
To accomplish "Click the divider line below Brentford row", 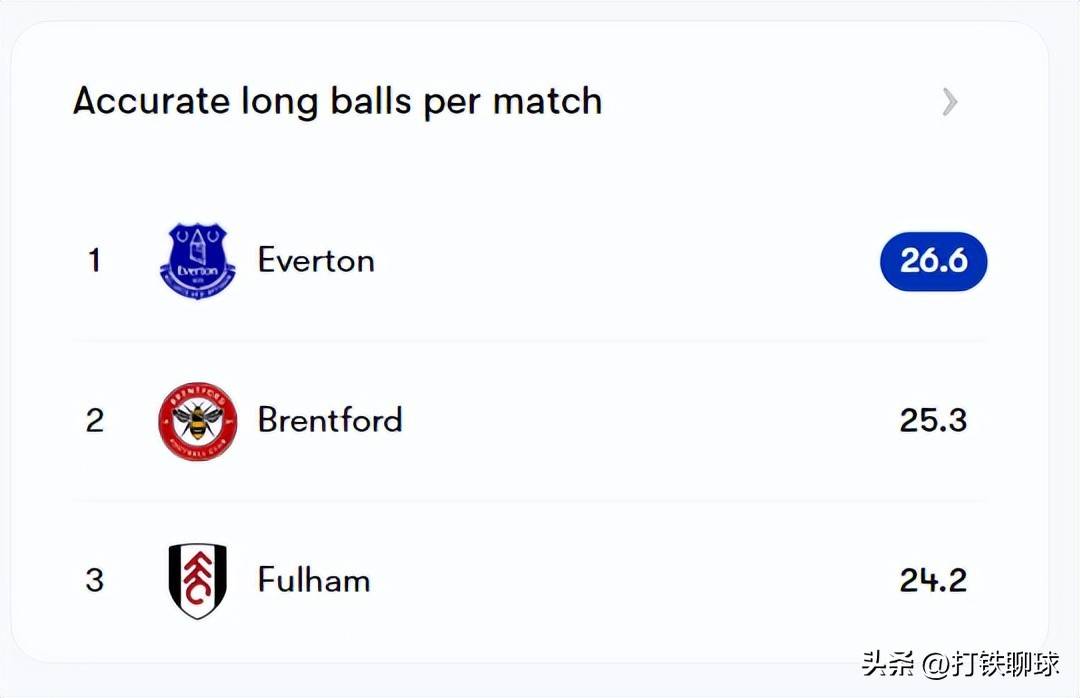I will [x=530, y=501].
